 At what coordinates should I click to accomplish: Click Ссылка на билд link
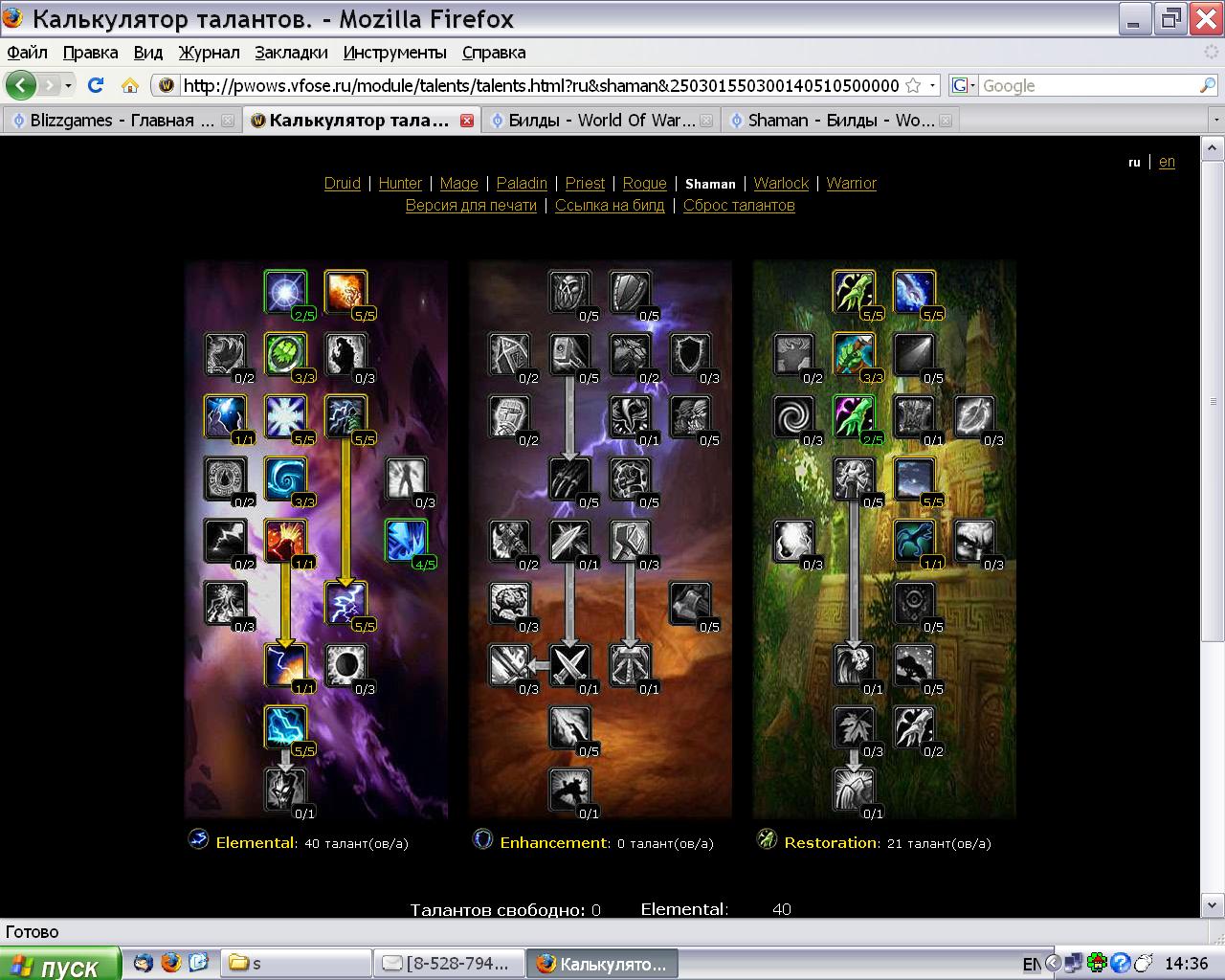[x=610, y=205]
